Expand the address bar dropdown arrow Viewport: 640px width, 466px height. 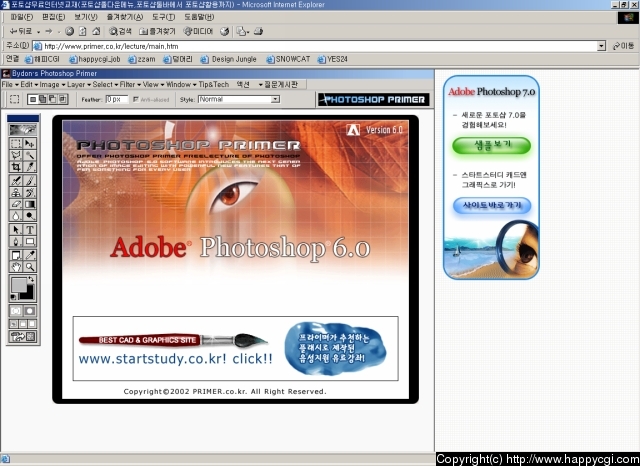tap(601, 46)
